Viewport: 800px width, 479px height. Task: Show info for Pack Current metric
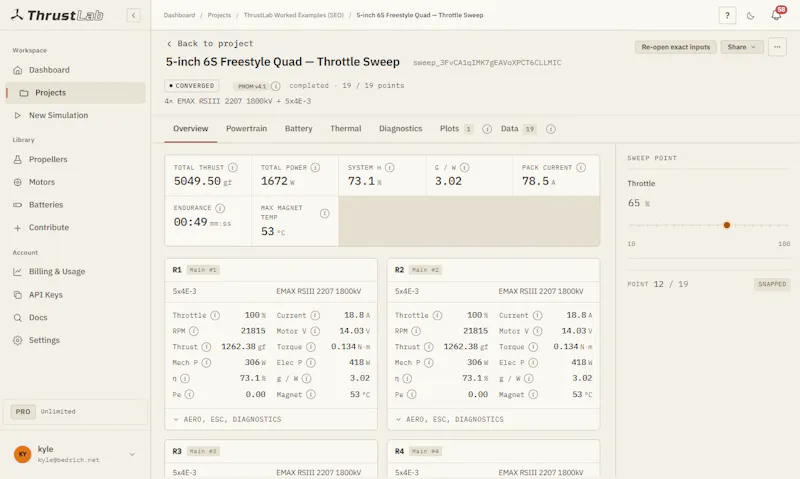[x=581, y=167]
